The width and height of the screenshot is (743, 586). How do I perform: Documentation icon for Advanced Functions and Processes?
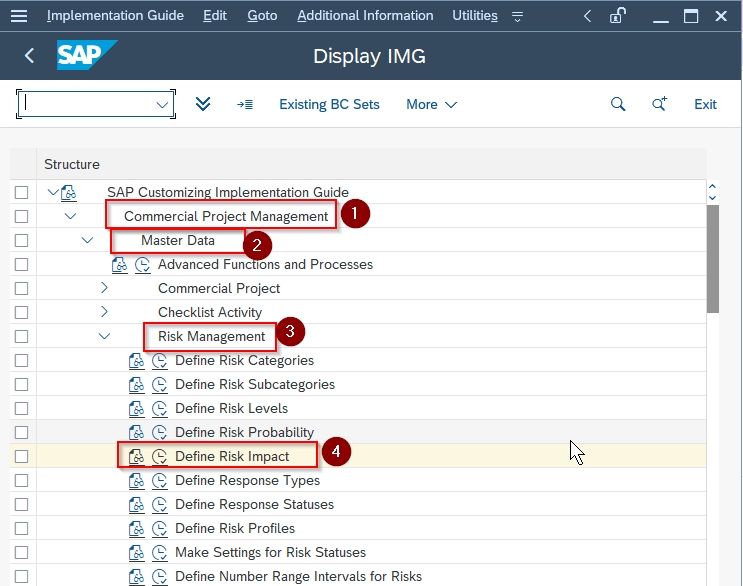(x=119, y=265)
